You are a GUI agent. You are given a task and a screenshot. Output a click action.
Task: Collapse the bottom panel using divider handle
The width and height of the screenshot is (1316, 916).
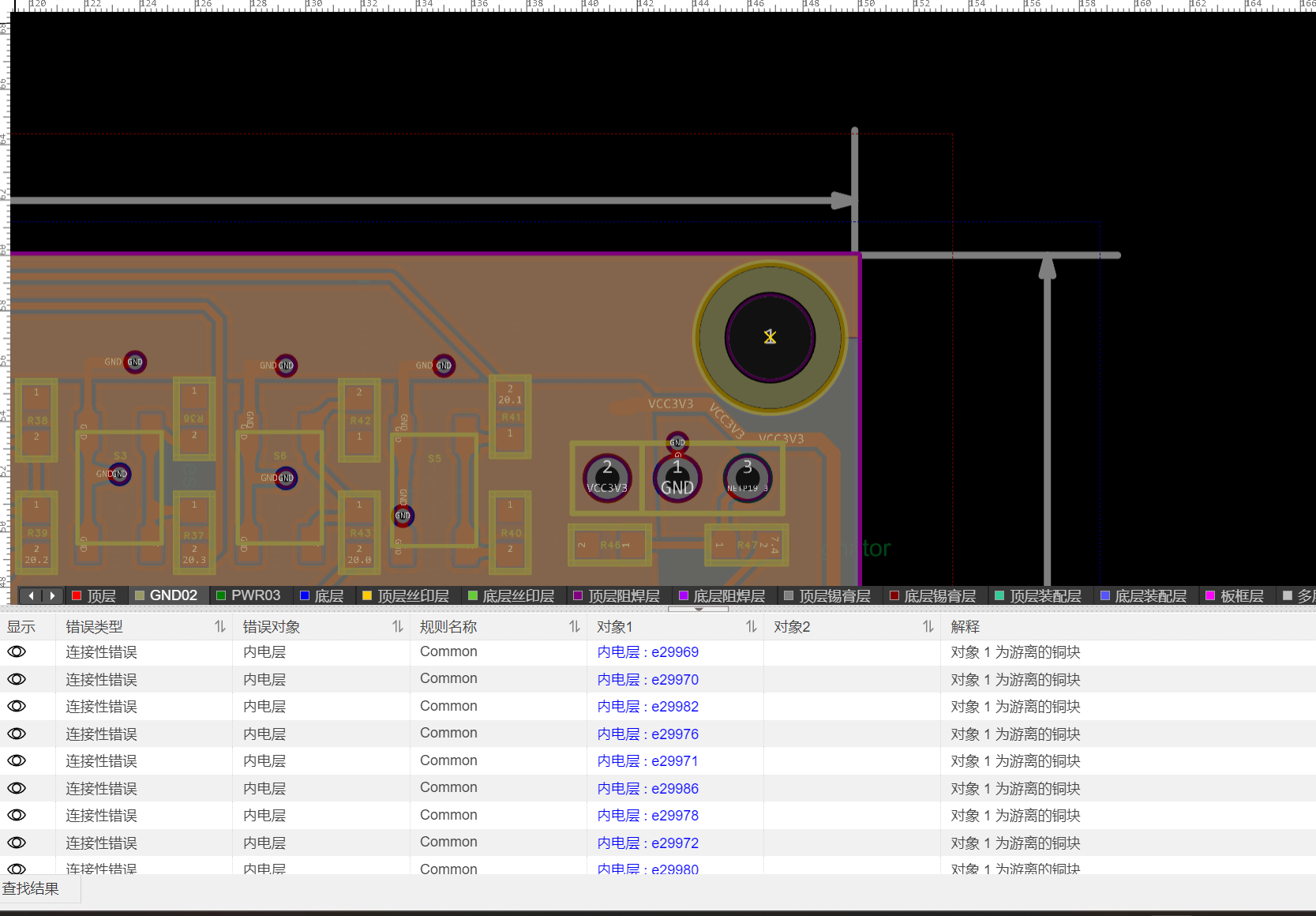point(698,609)
